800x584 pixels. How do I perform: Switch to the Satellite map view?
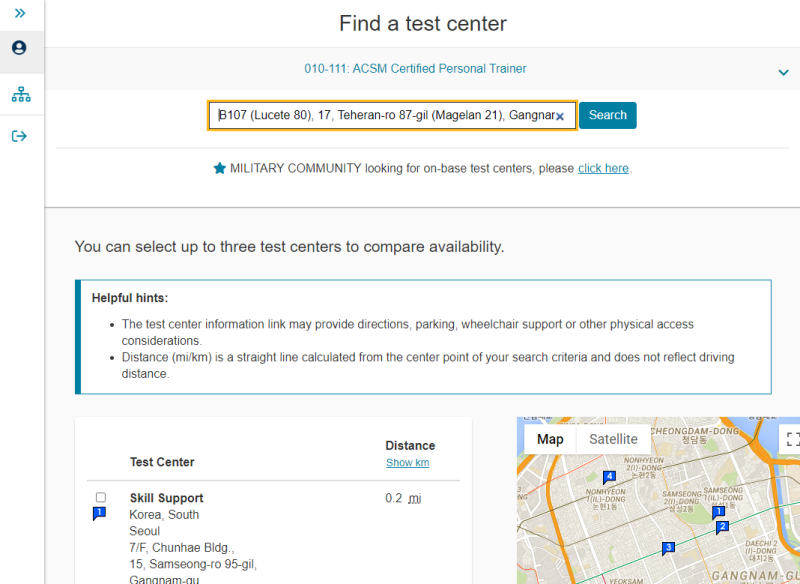pos(613,439)
